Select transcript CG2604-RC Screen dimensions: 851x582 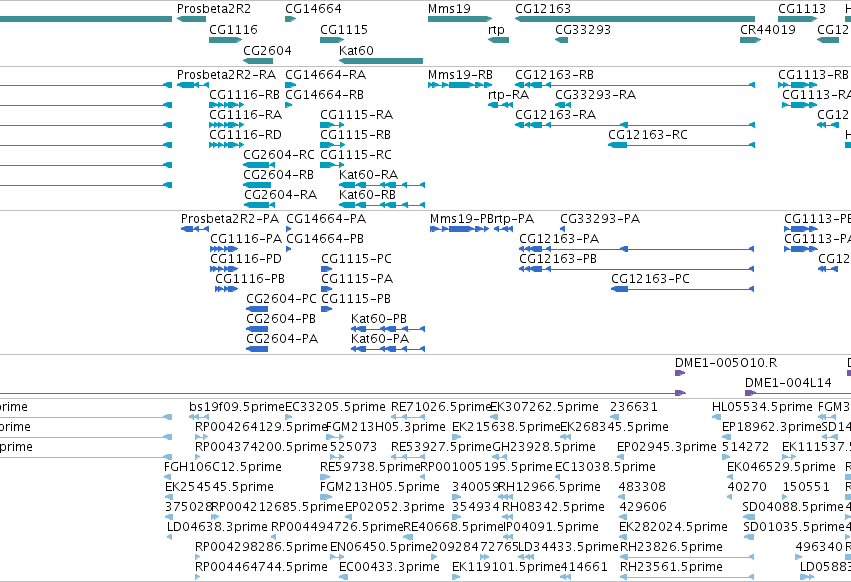tap(279, 155)
